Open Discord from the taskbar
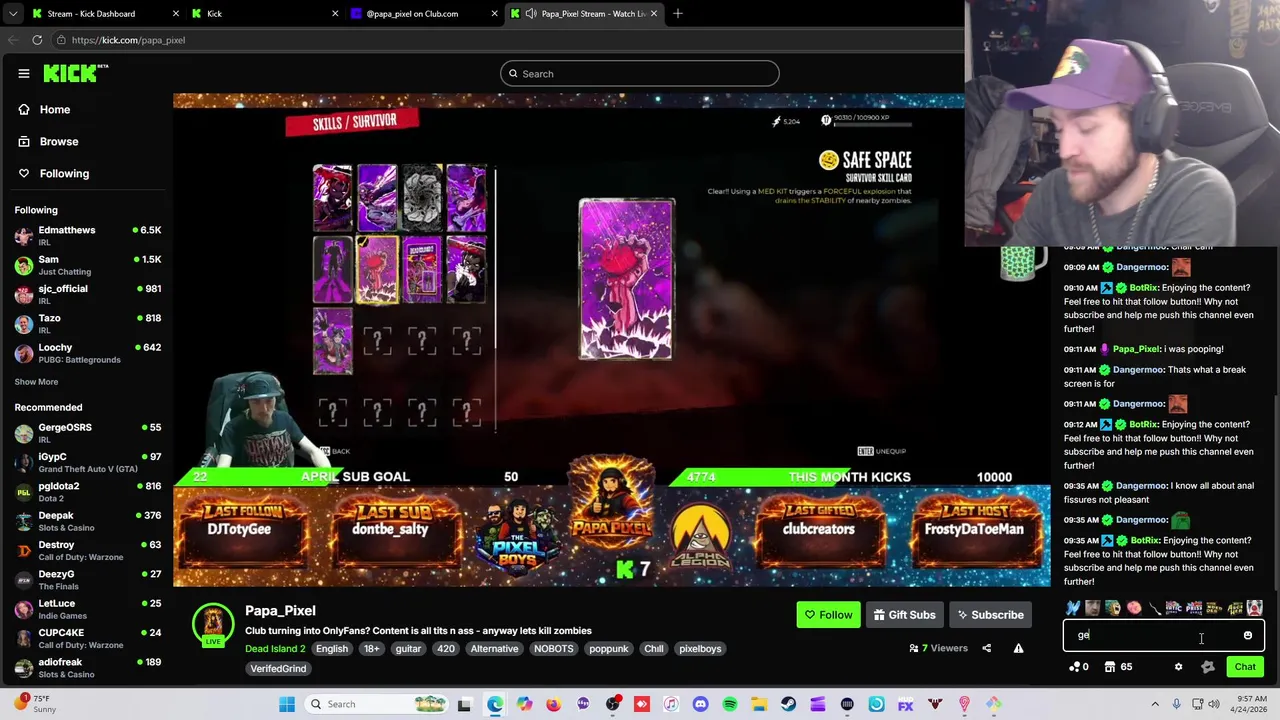This screenshot has height=720, width=1280. point(700,704)
